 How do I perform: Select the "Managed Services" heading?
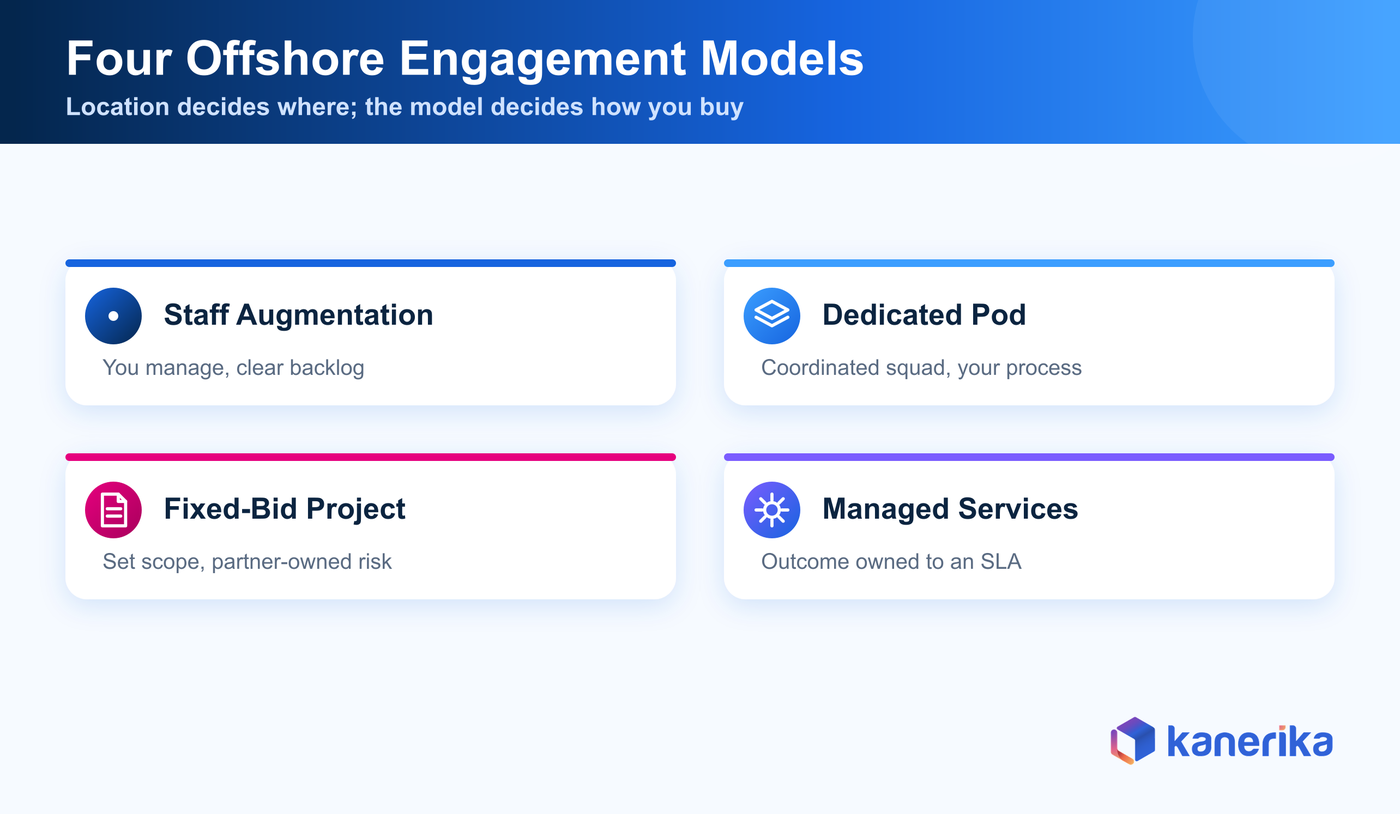950,509
